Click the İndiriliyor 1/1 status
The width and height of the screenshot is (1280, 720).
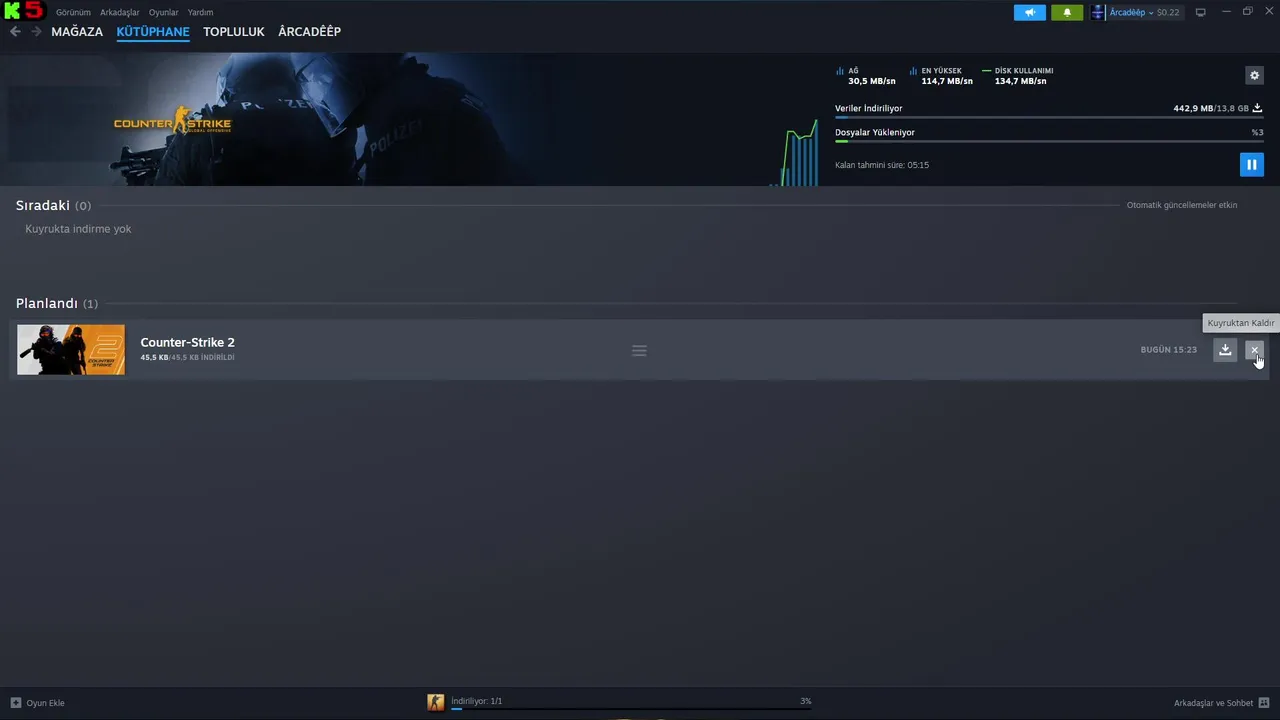click(477, 701)
